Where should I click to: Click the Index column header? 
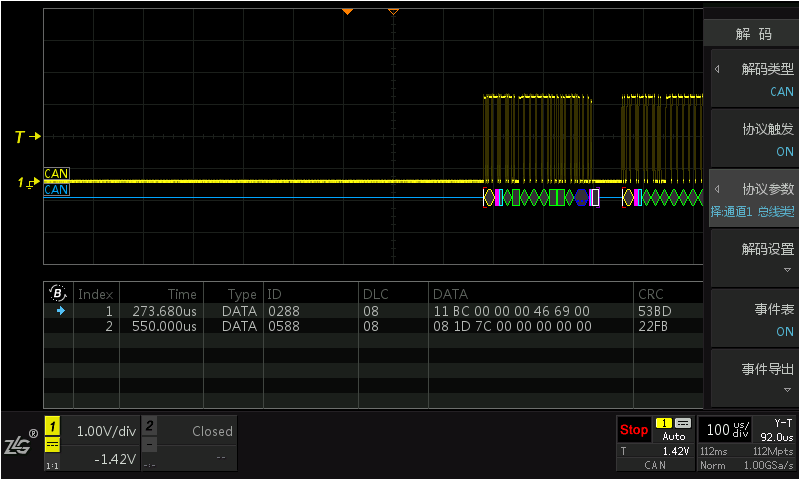coord(95,294)
